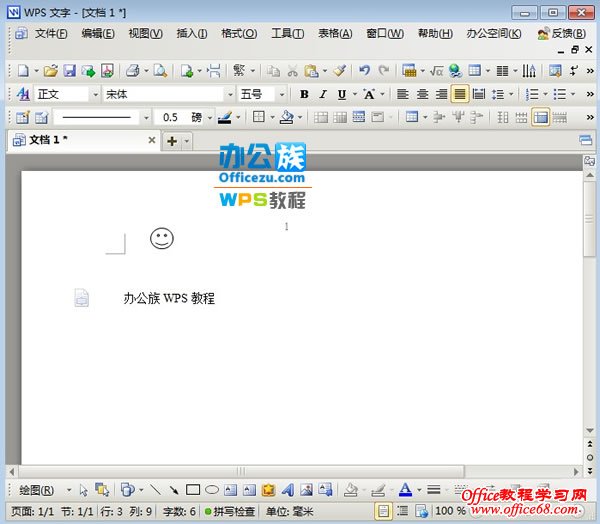Screen dimensions: 600x524
Task: Select the Ellipse shape tool
Action: click(212, 490)
